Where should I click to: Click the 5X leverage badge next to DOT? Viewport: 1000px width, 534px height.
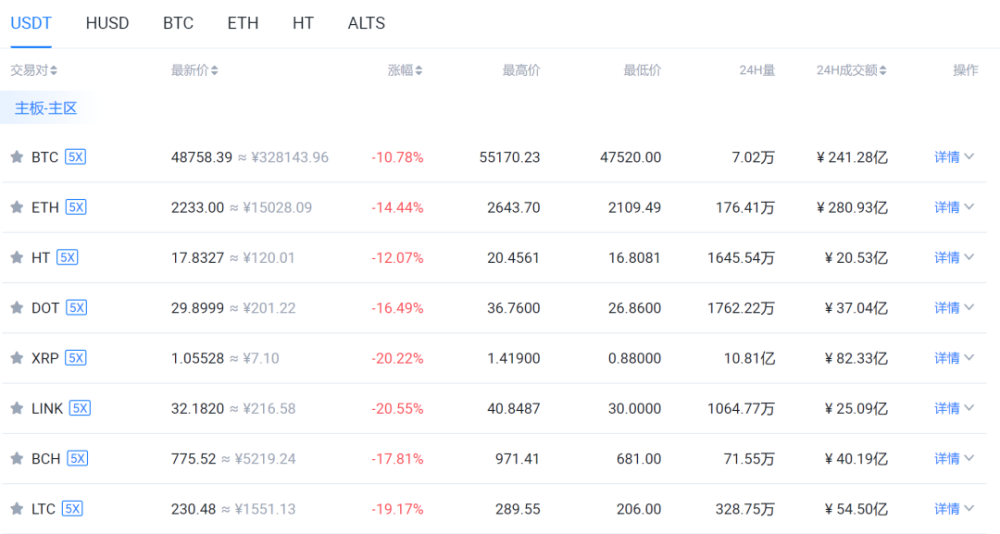pyautogui.click(x=77, y=308)
